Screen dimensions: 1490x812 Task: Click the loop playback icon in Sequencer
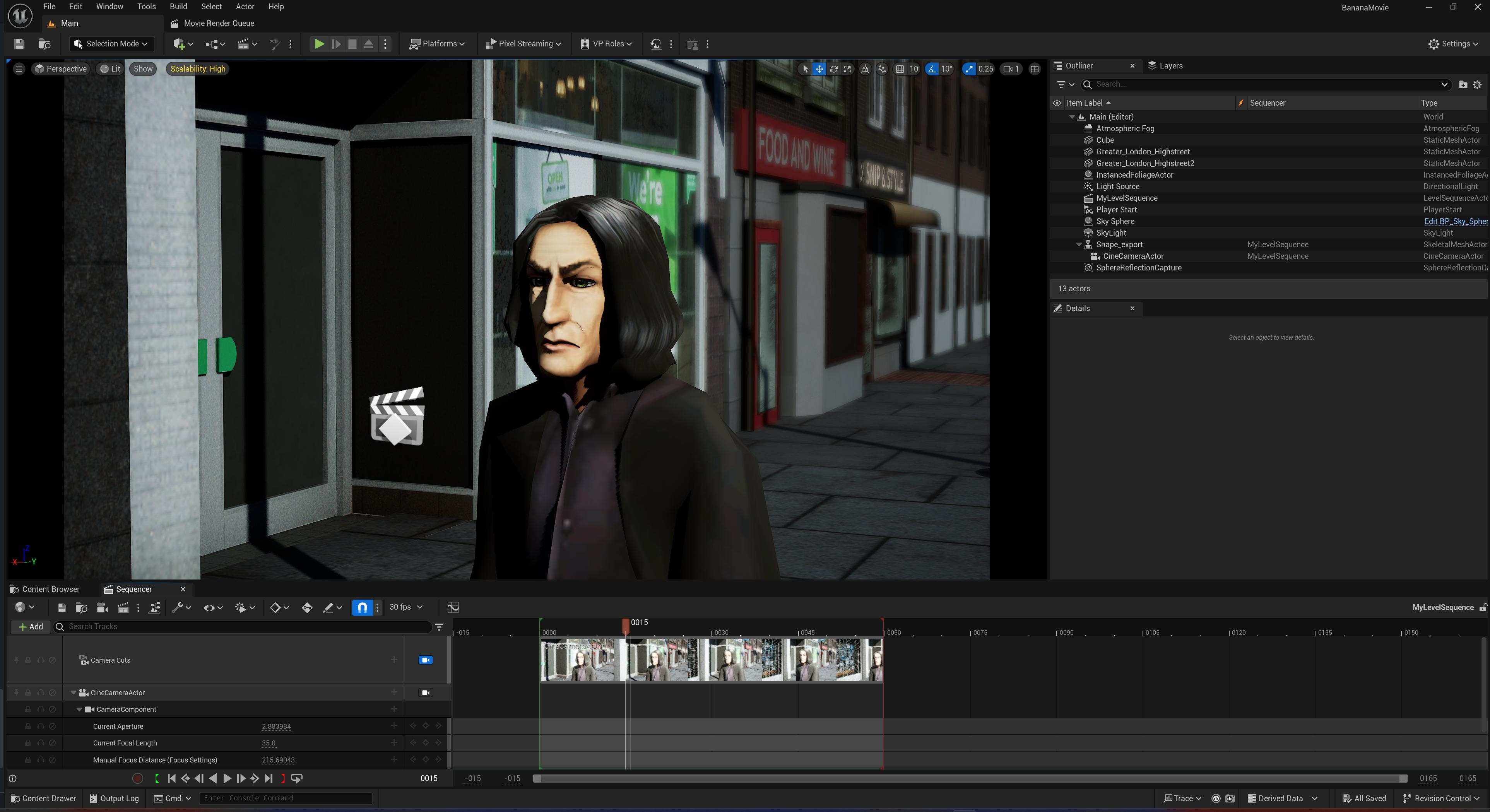click(x=297, y=778)
